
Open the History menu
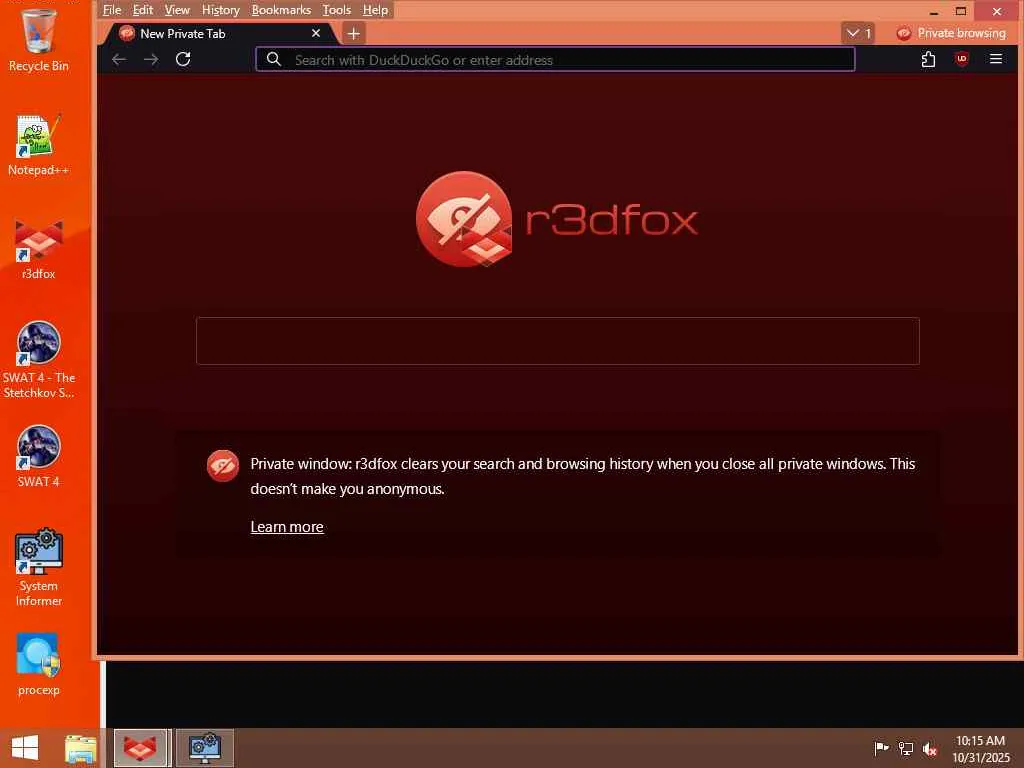pos(220,10)
